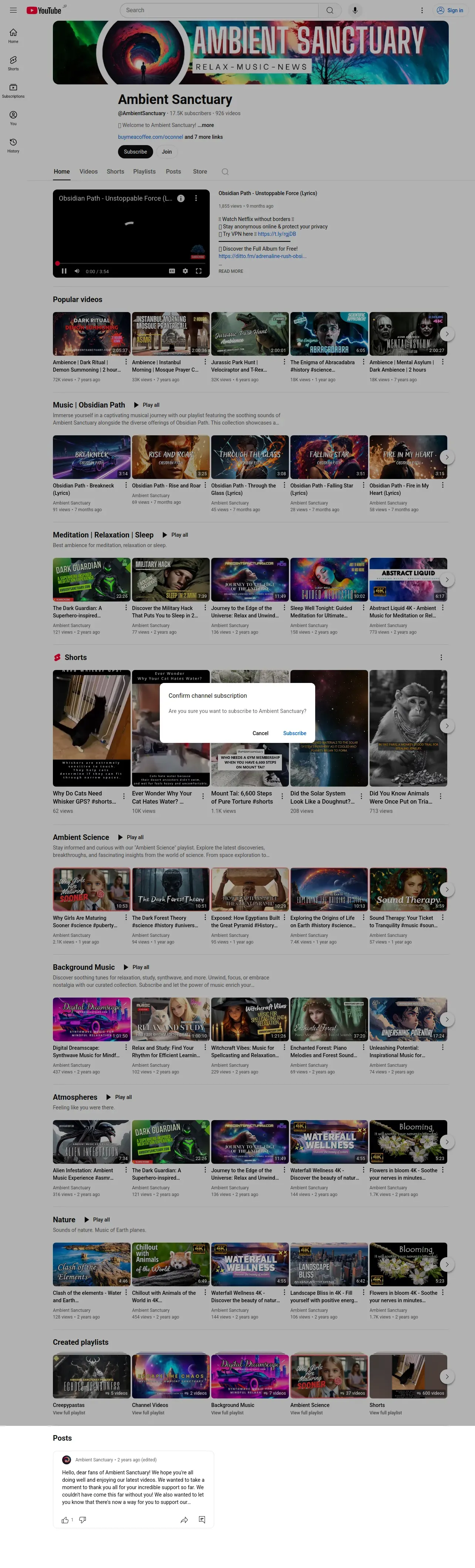Click the search magnifier button in the top bar
This screenshot has width=475, height=1568.
pyautogui.click(x=330, y=10)
